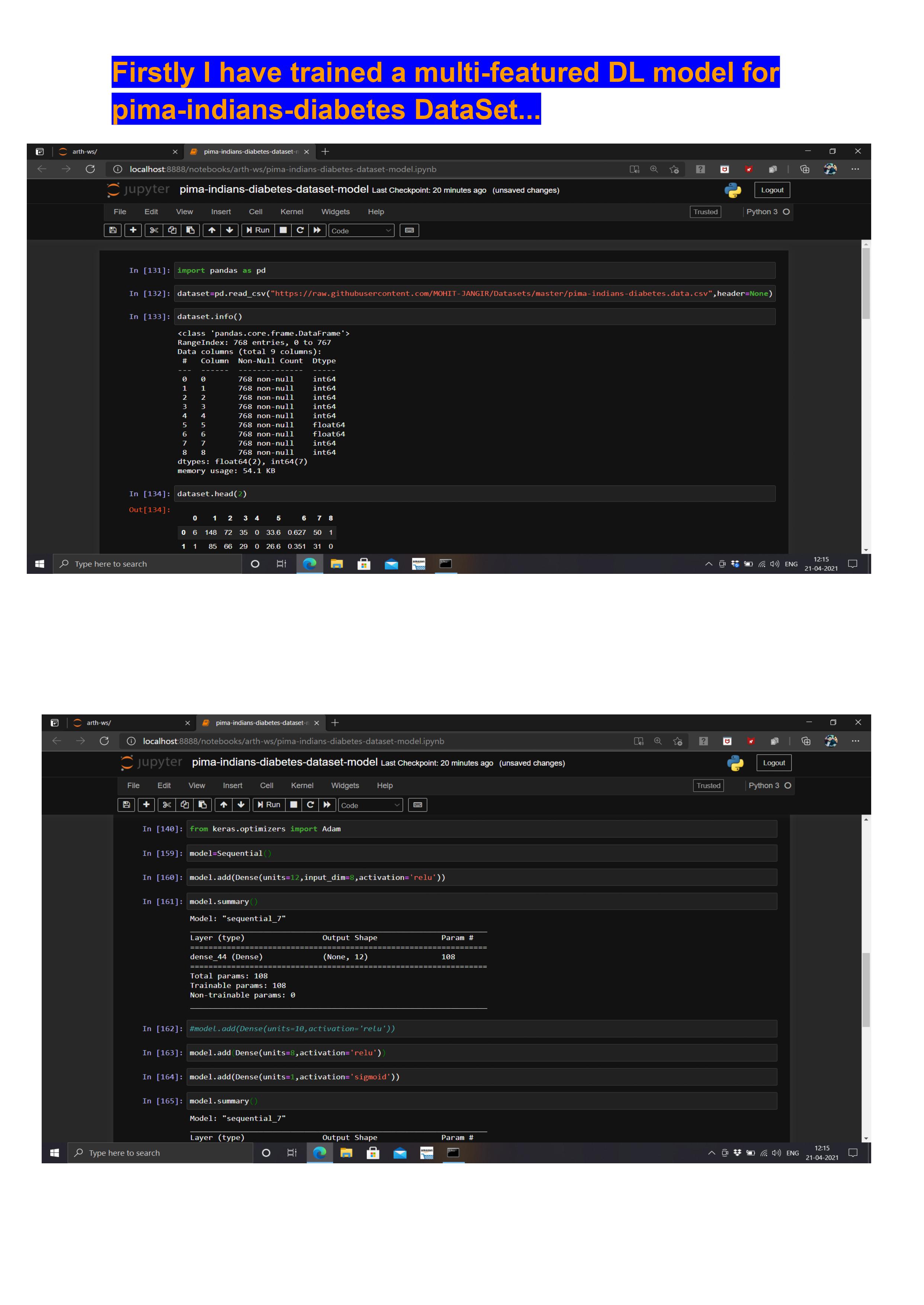Toggle the Trusted indicator in the lower notebook
The image size is (924, 1305).
point(708,785)
